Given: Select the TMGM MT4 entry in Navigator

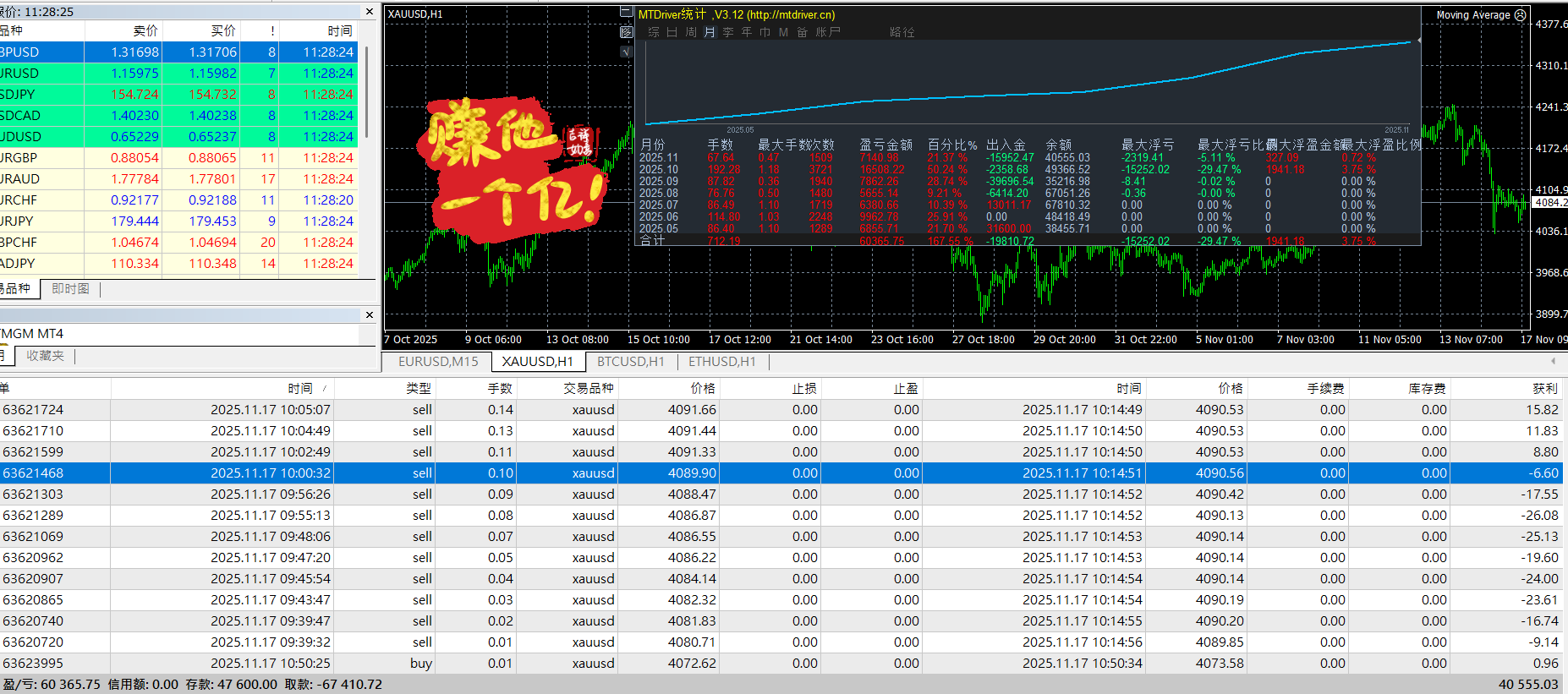Looking at the screenshot, I should (32, 334).
